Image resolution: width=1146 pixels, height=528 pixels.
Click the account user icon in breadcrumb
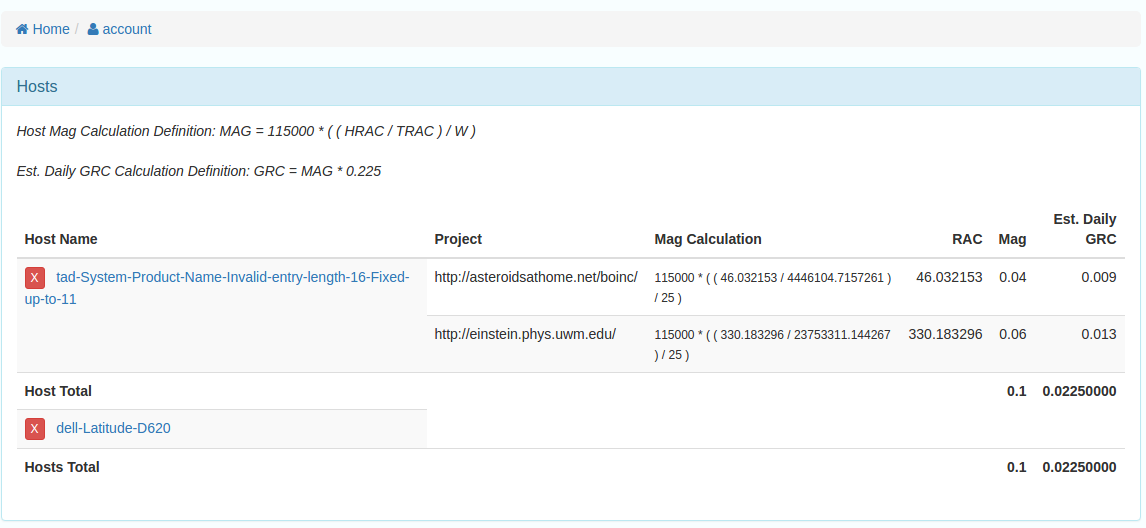93,29
